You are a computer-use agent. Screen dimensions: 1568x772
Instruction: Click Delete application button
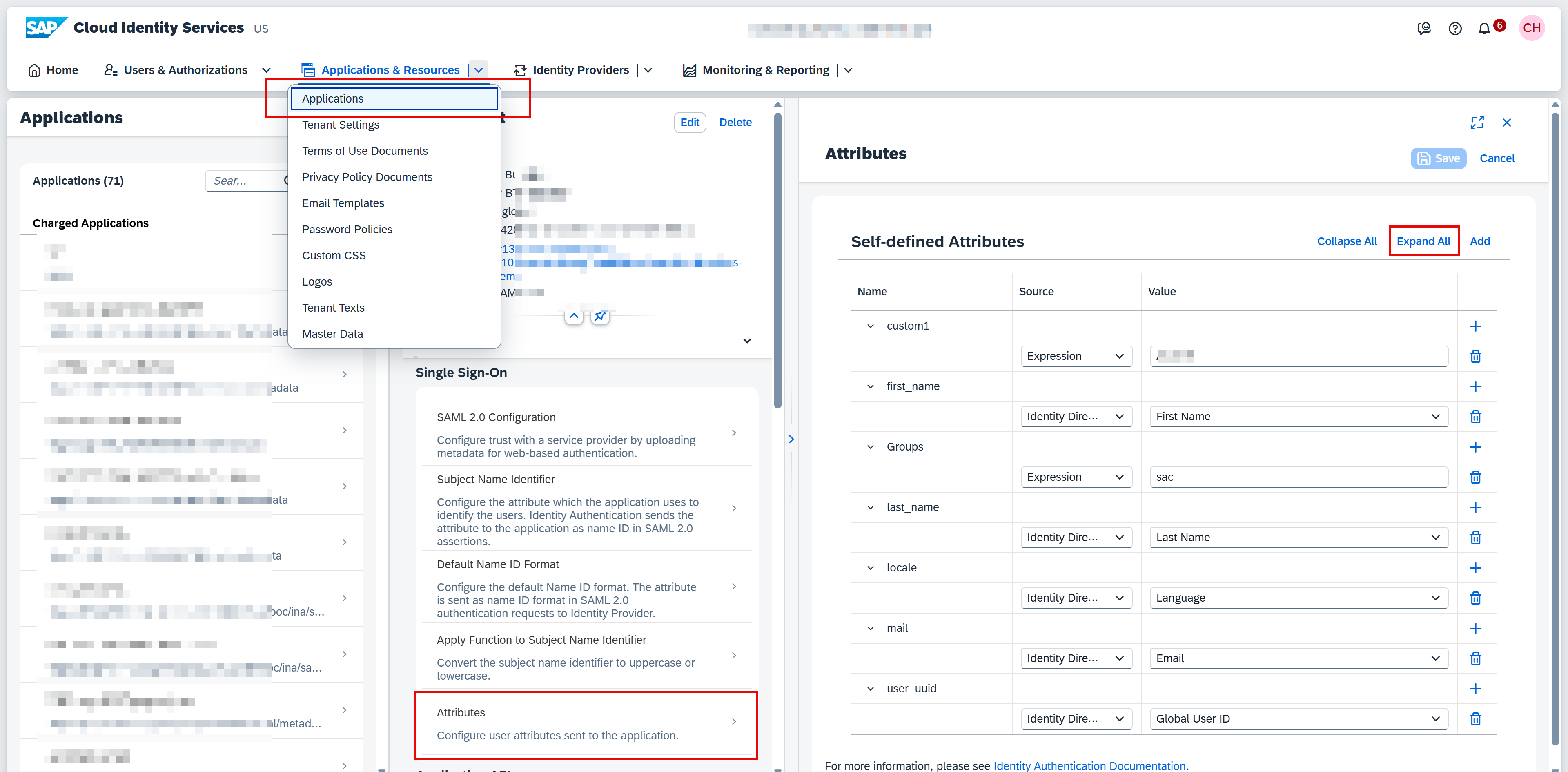(735, 123)
